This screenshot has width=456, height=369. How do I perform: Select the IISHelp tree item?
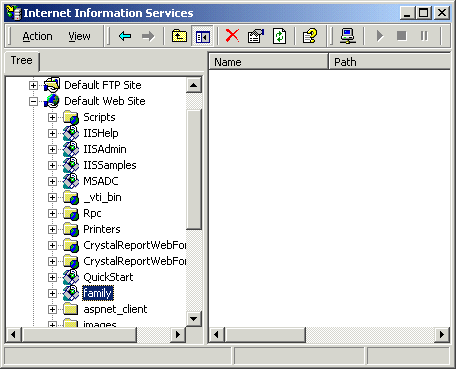(101, 133)
